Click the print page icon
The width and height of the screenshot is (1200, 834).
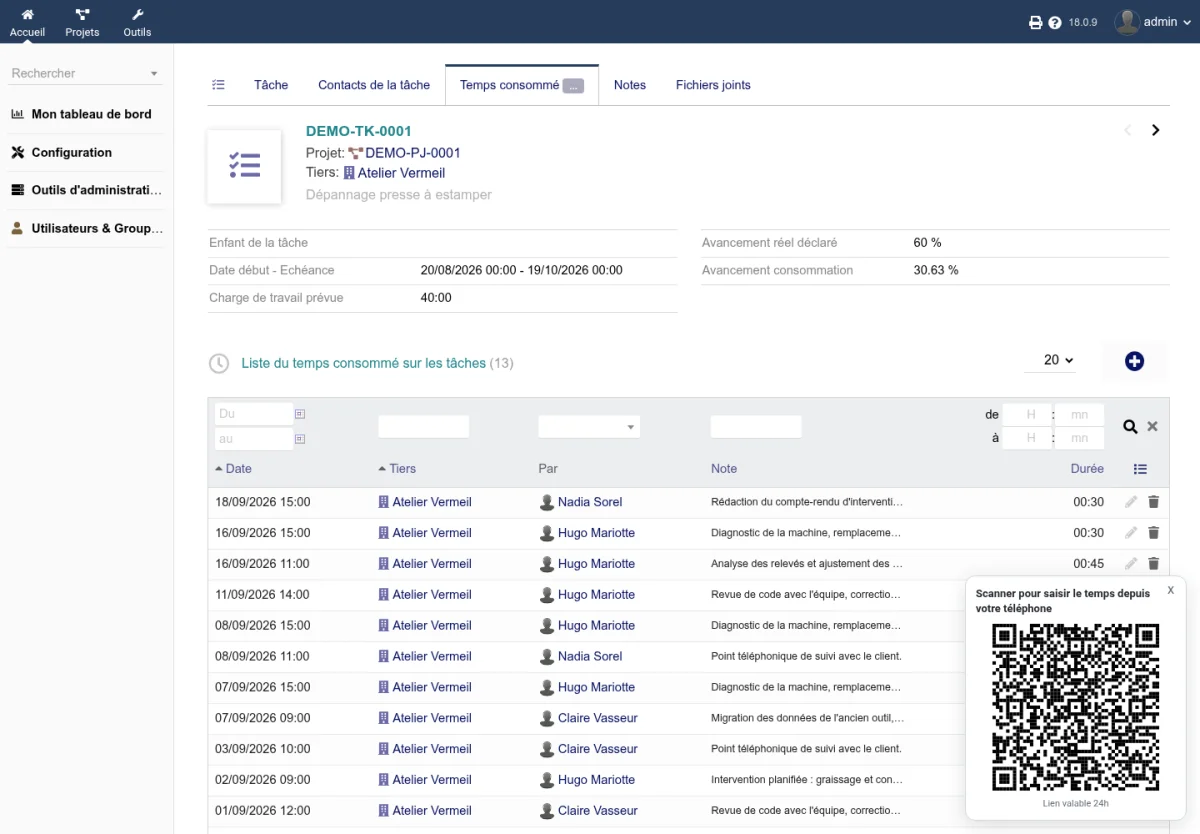1036,22
